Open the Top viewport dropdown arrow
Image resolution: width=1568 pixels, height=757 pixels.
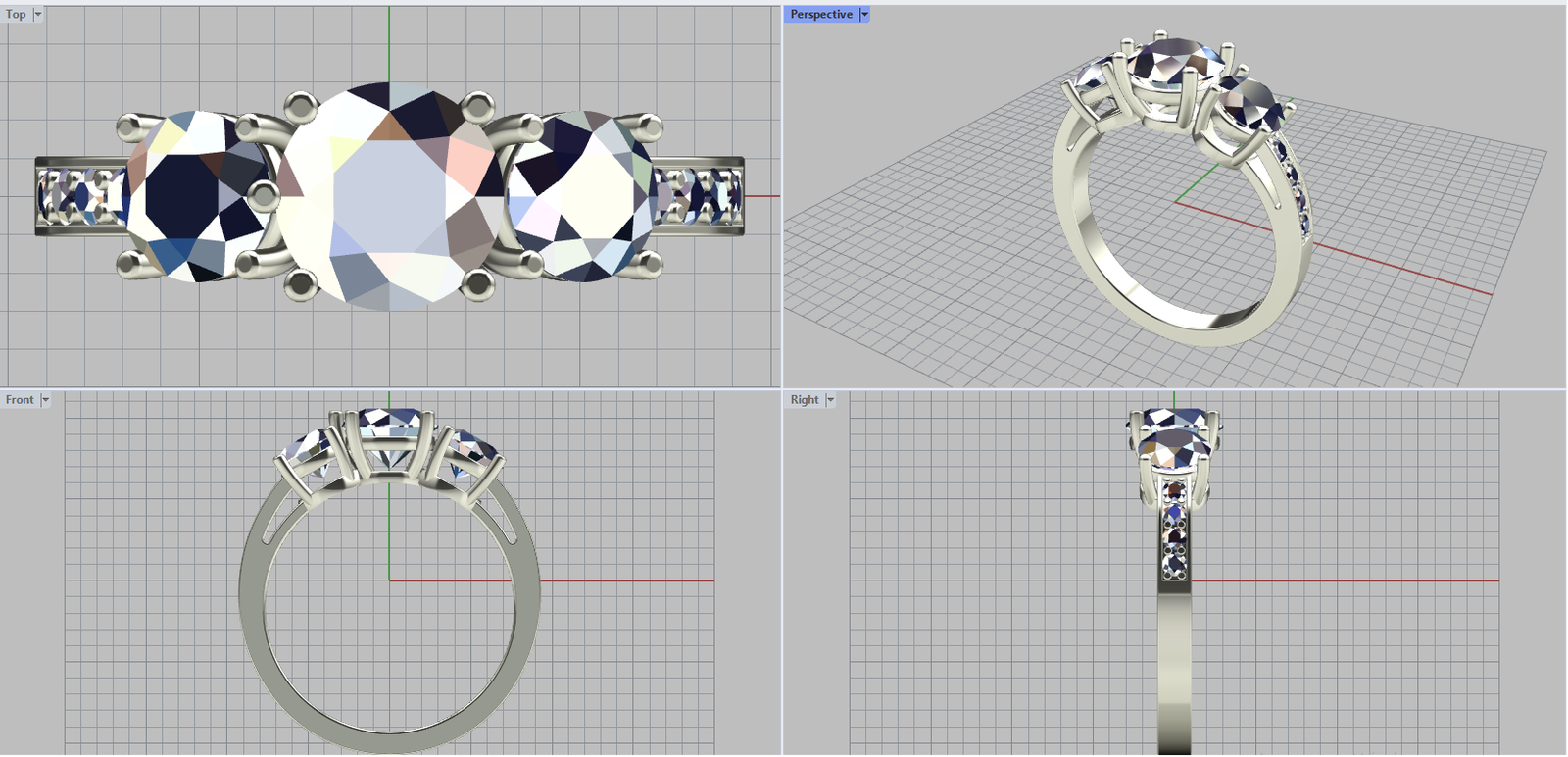pyautogui.click(x=38, y=15)
